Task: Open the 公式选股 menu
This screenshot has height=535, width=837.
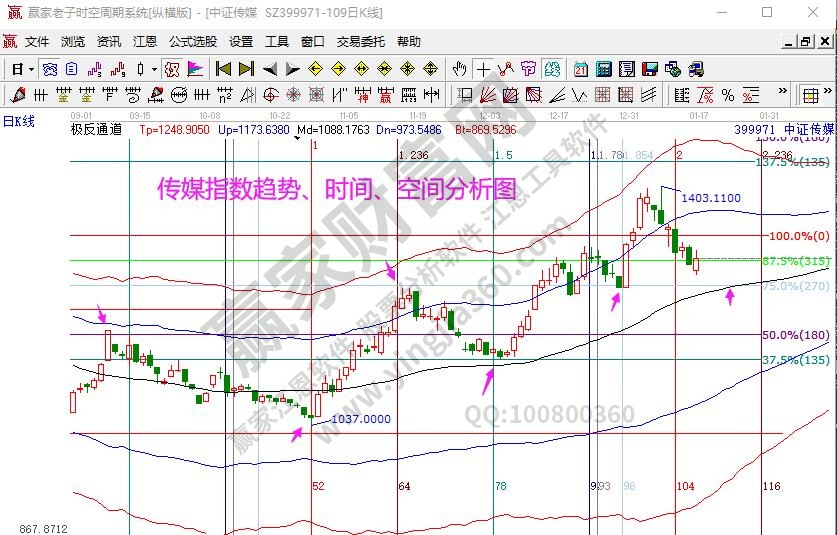Action: (x=192, y=41)
